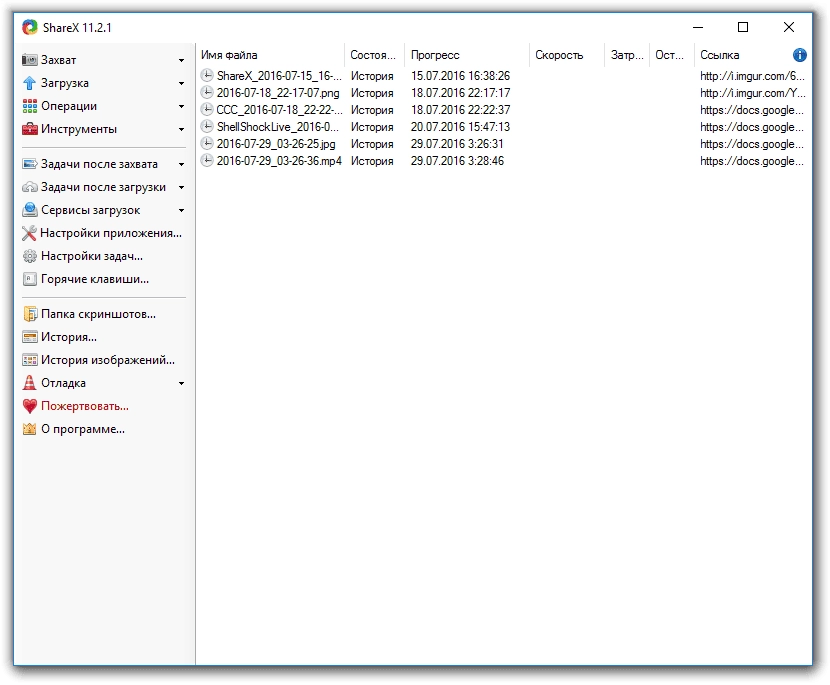
Task: Click the red heart Пожертвовать icon
Action: pos(30,406)
